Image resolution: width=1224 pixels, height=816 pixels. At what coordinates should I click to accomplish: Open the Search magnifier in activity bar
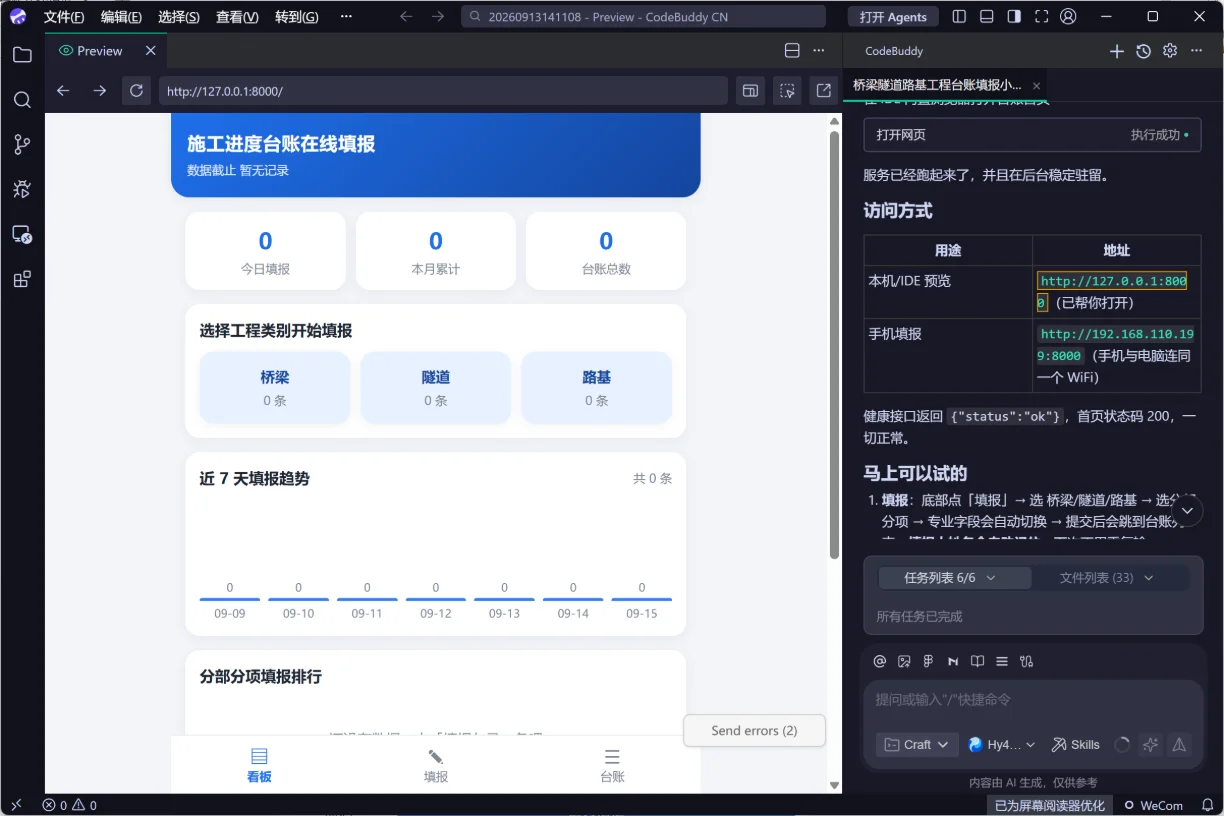click(22, 100)
